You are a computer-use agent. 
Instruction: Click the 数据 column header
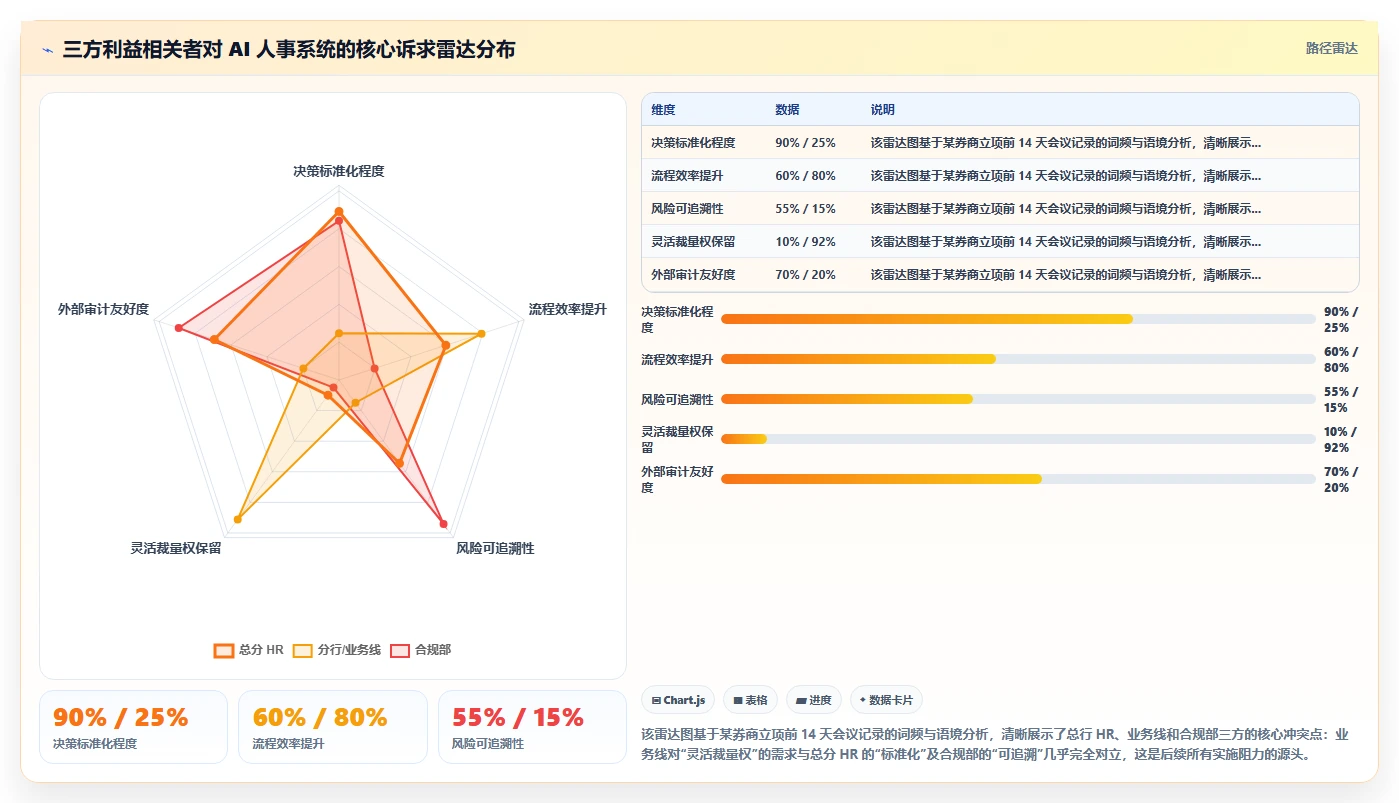click(787, 110)
